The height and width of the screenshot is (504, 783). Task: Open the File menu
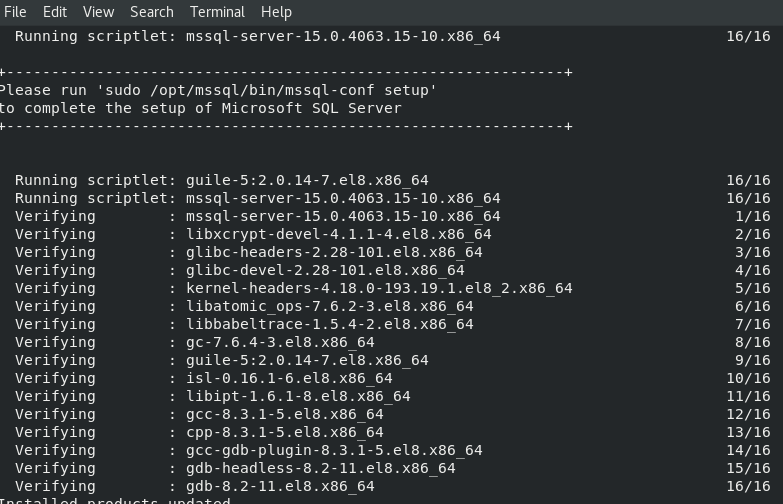click(x=15, y=12)
